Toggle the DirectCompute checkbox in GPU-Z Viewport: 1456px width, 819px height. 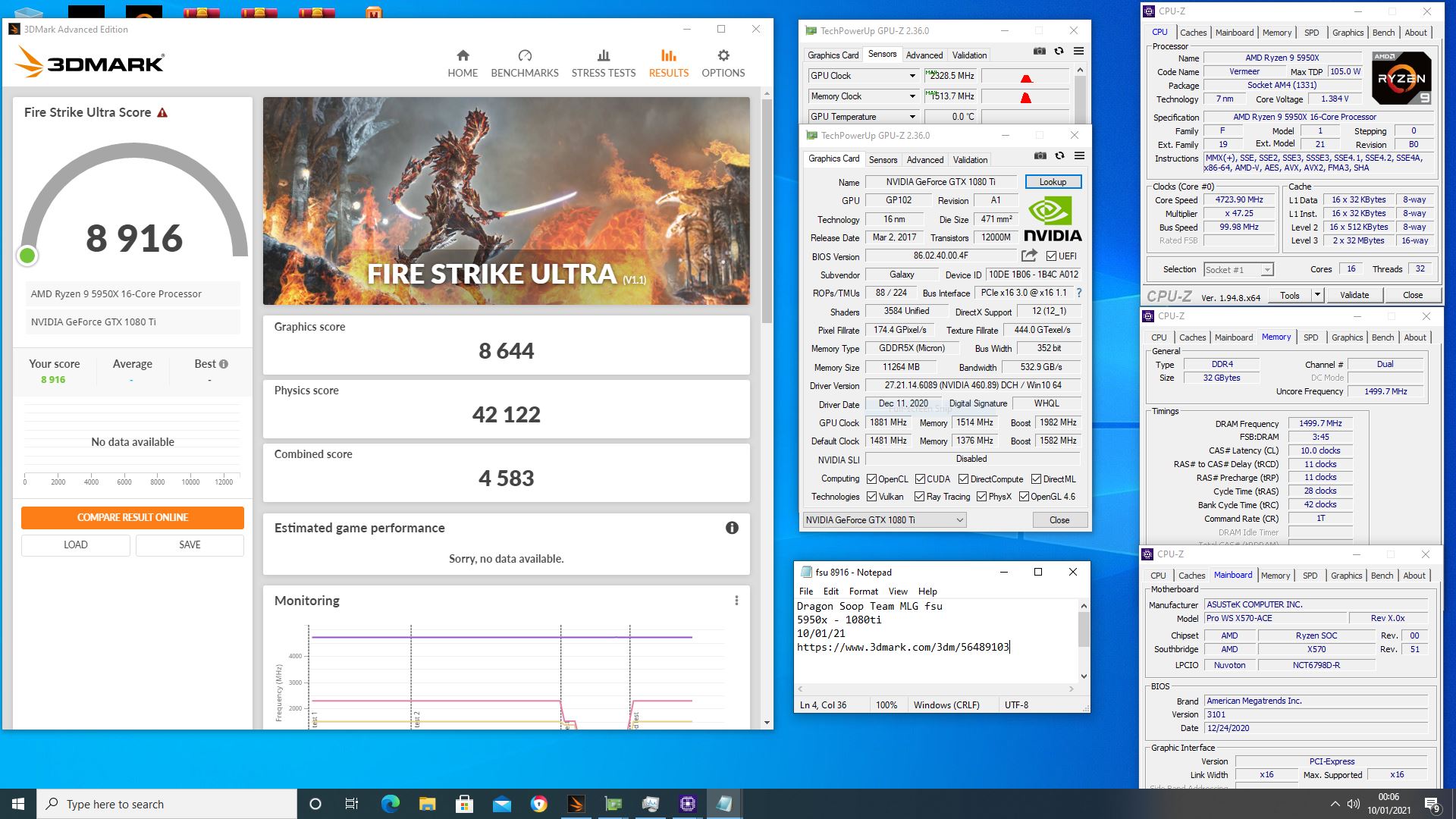point(963,479)
